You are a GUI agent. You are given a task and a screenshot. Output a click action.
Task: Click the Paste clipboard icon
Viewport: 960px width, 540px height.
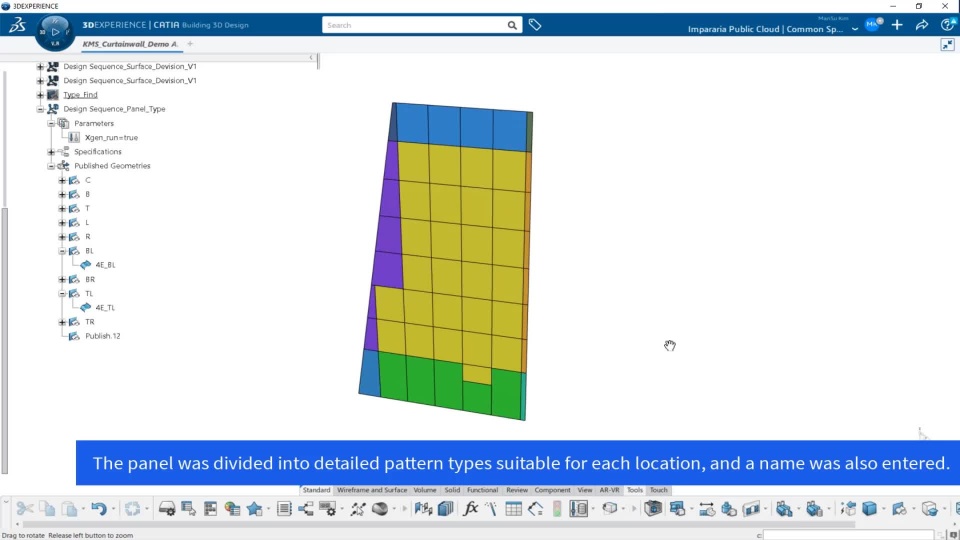[70, 508]
